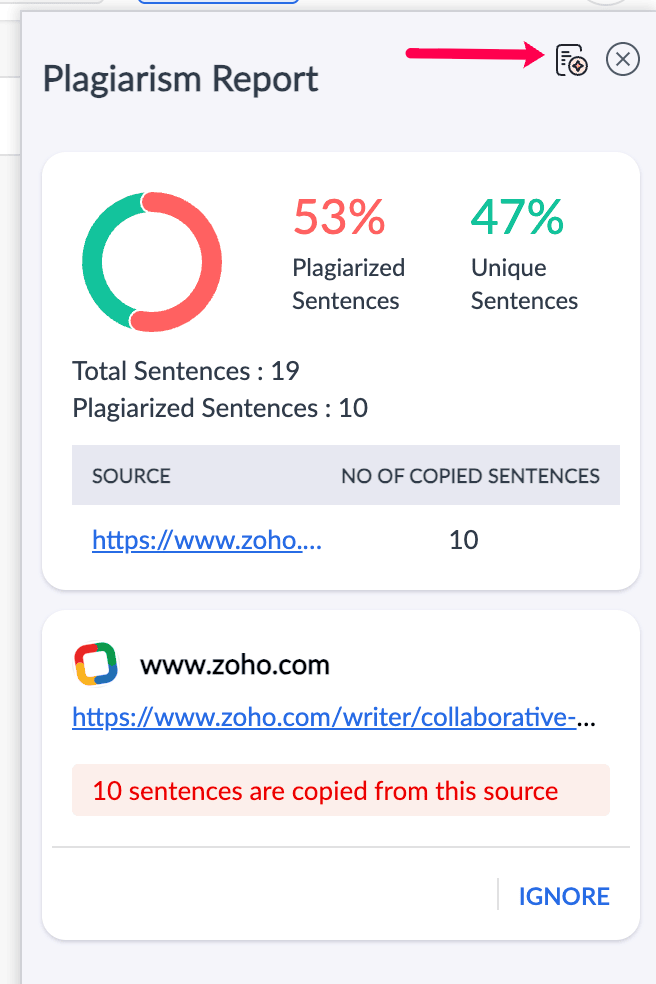Click the copied count 10 in table row

pyautogui.click(x=464, y=540)
